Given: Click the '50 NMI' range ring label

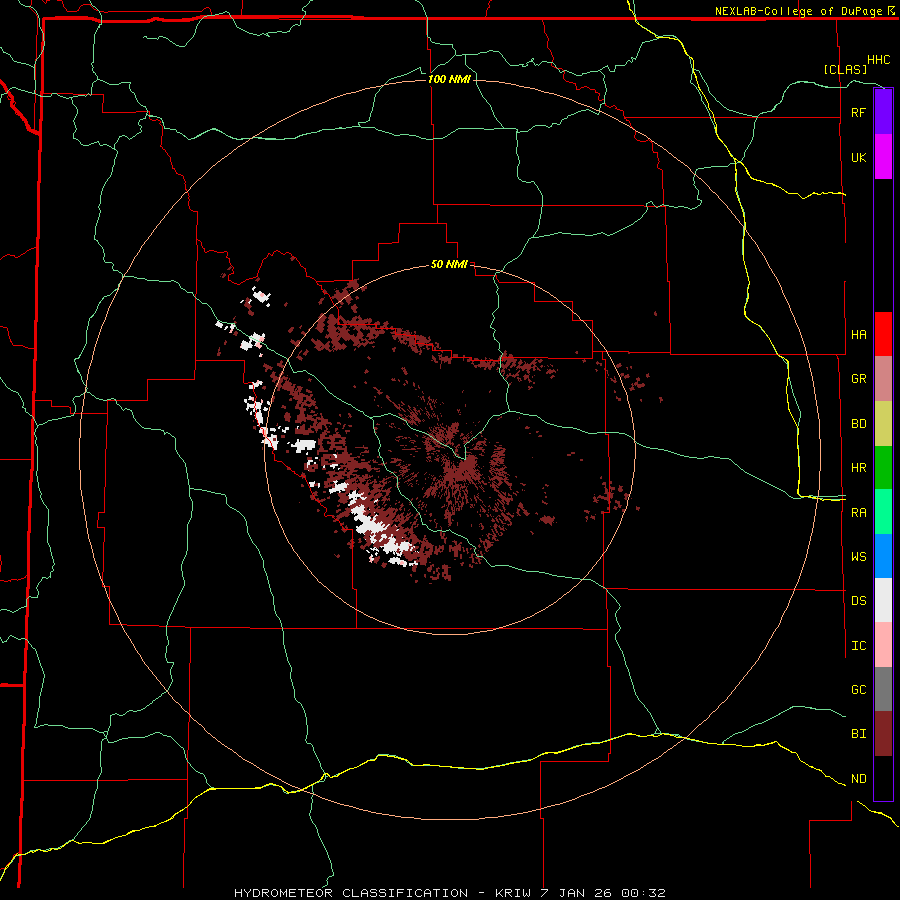Looking at the screenshot, I should click(x=449, y=264).
